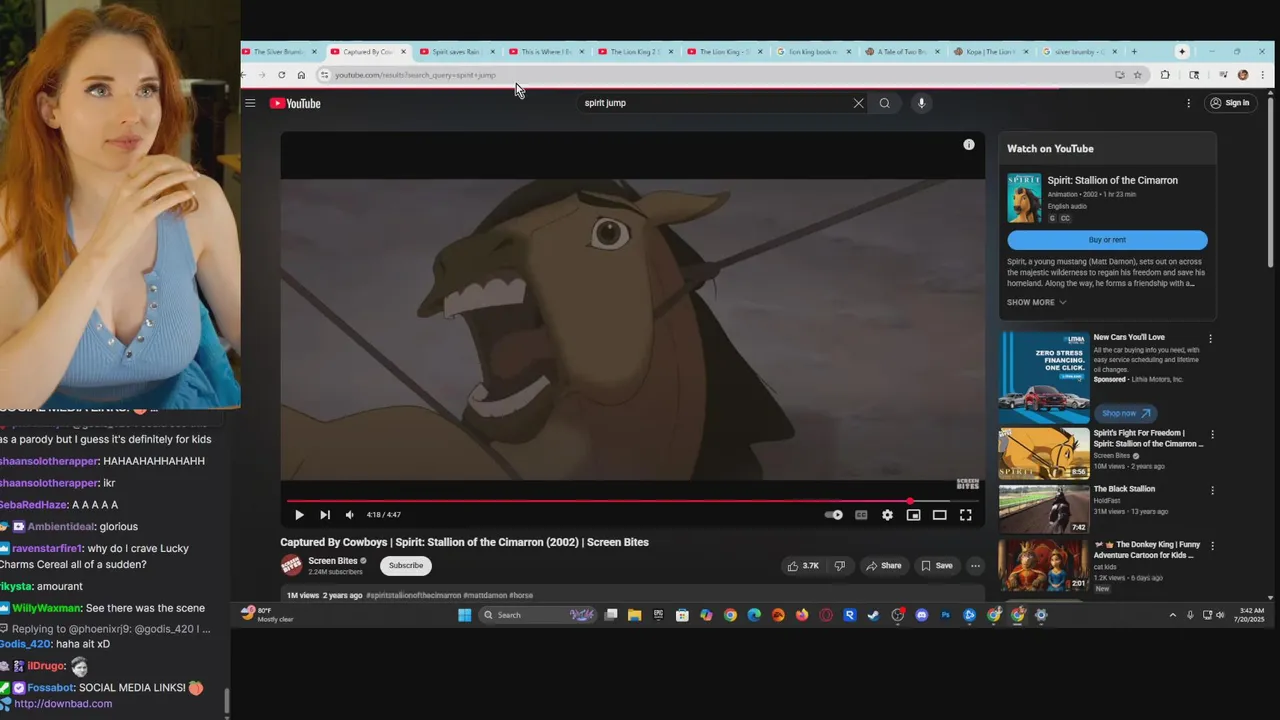Start voice search with microphone
The image size is (1280, 720).
(x=921, y=103)
